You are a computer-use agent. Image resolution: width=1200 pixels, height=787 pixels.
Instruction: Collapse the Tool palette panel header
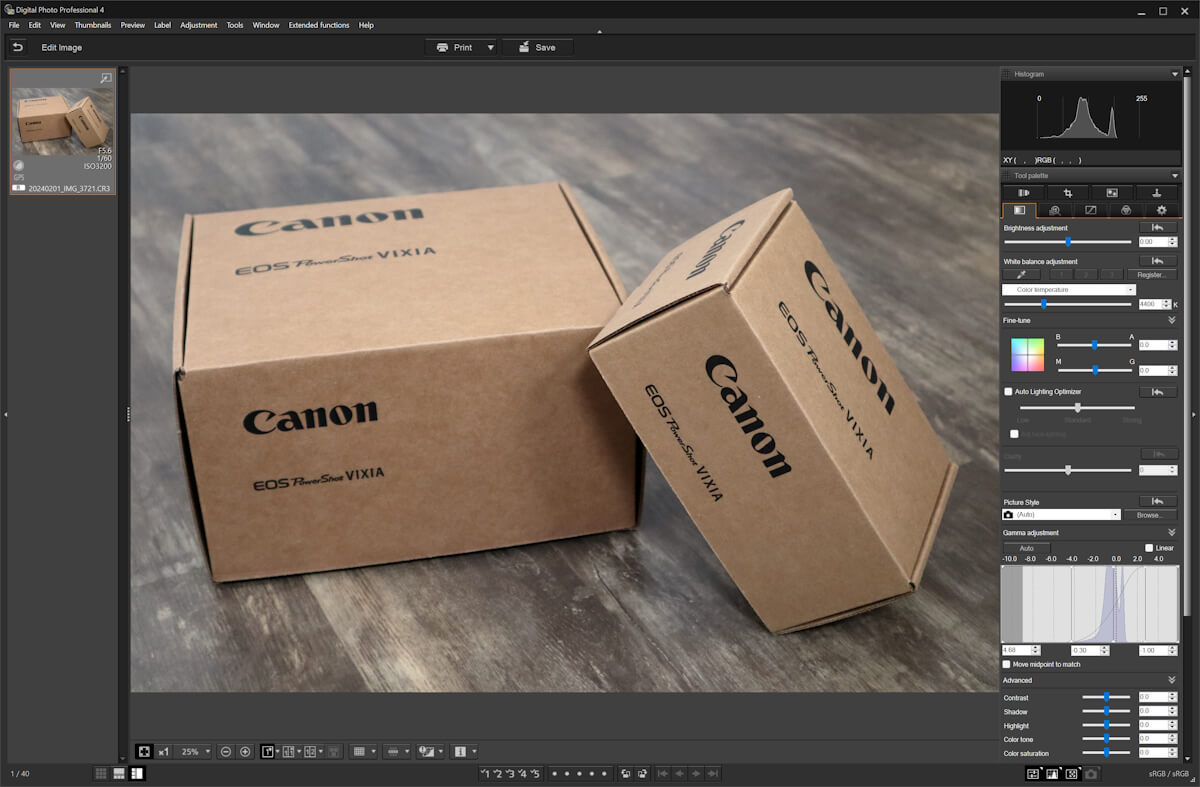click(x=1175, y=176)
